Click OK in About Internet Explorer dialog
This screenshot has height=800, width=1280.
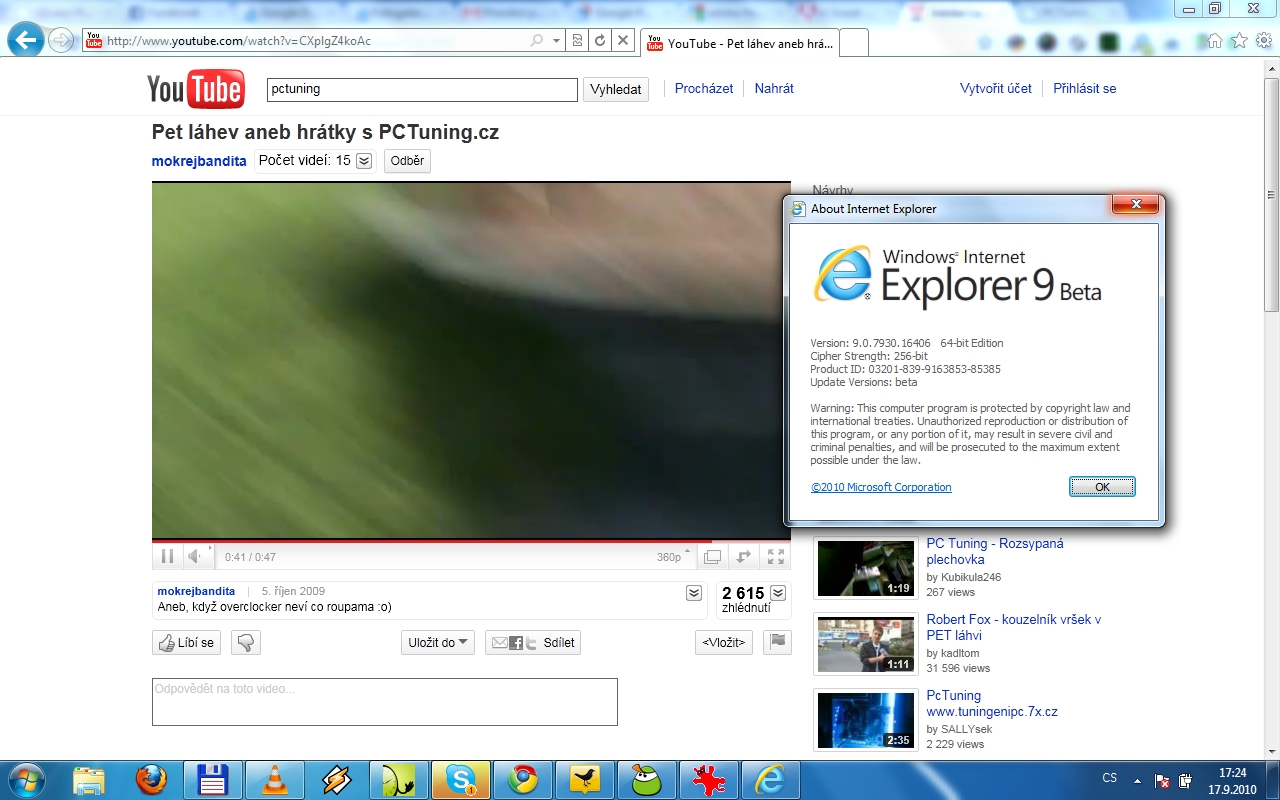1102,487
